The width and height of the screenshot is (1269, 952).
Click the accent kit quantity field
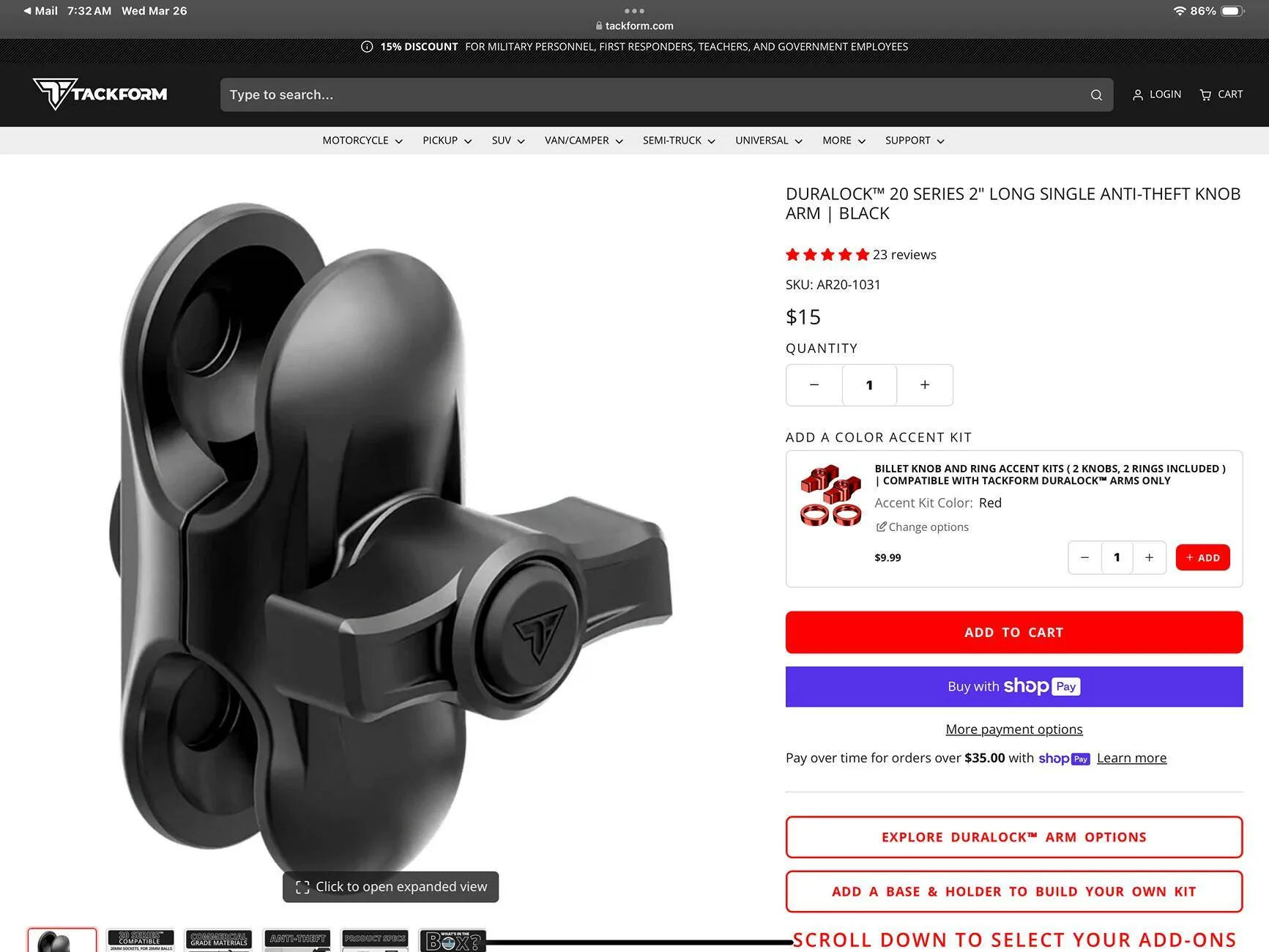pos(1117,558)
